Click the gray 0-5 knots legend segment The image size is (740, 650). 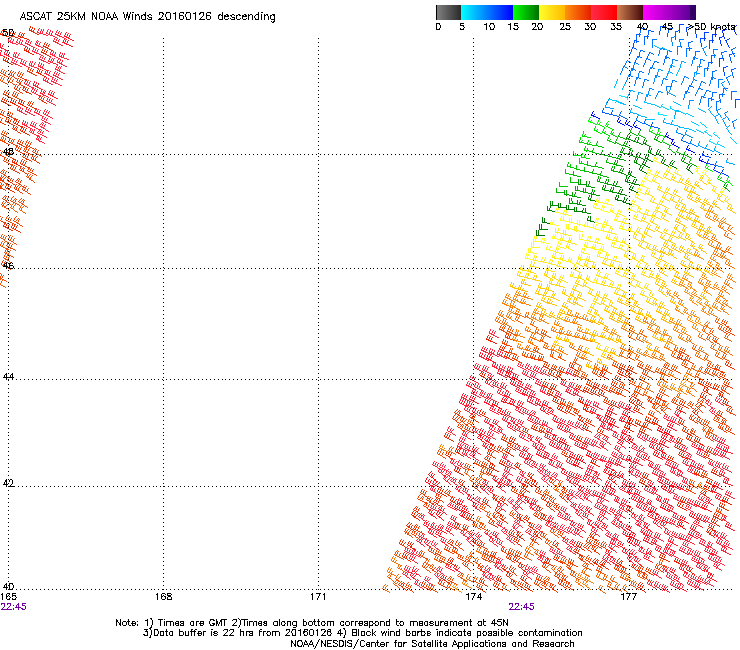pos(448,12)
